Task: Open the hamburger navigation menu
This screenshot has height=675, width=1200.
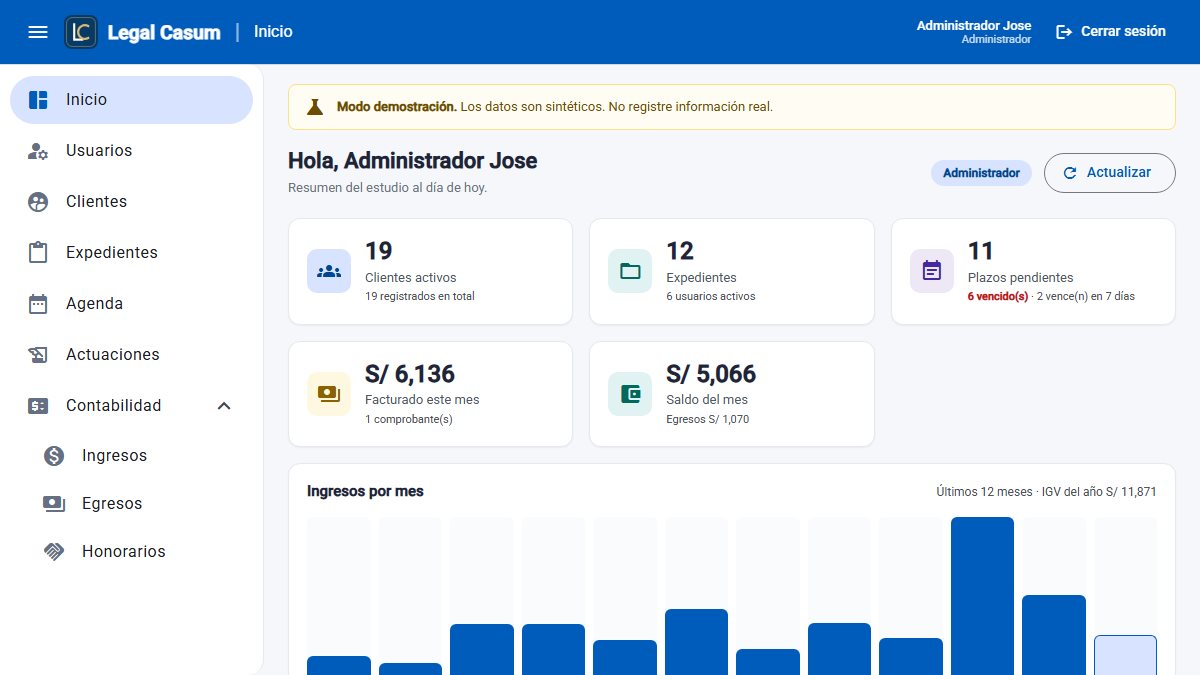Action: click(x=38, y=32)
